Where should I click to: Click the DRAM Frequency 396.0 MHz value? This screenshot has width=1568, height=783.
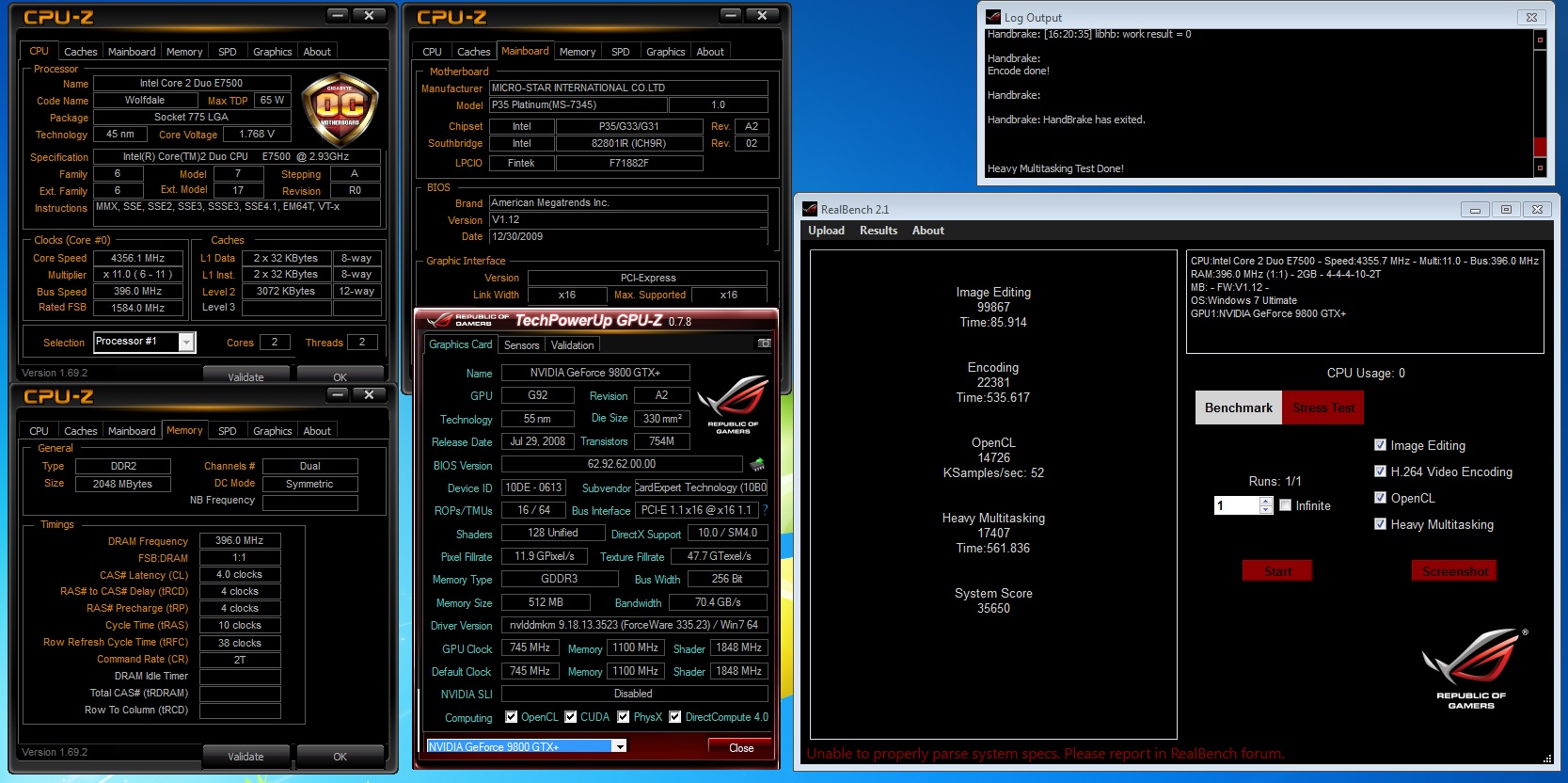click(x=240, y=540)
